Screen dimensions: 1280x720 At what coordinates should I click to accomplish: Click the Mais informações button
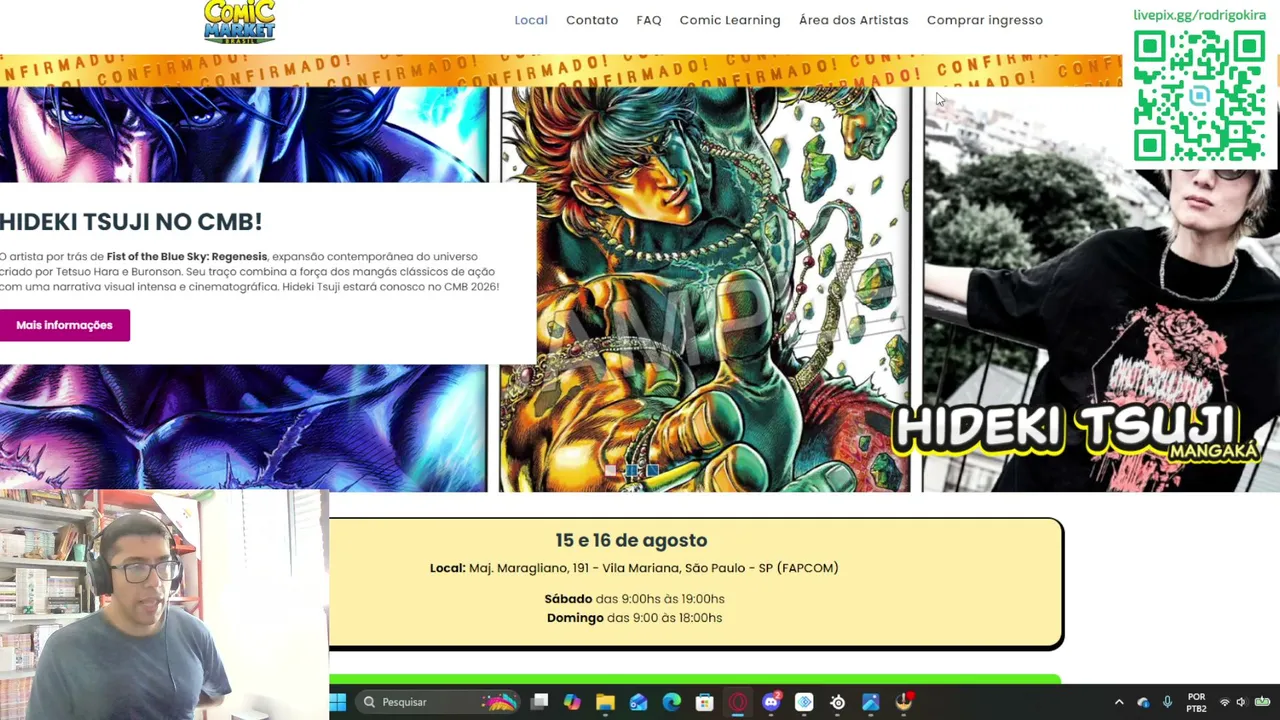64,325
